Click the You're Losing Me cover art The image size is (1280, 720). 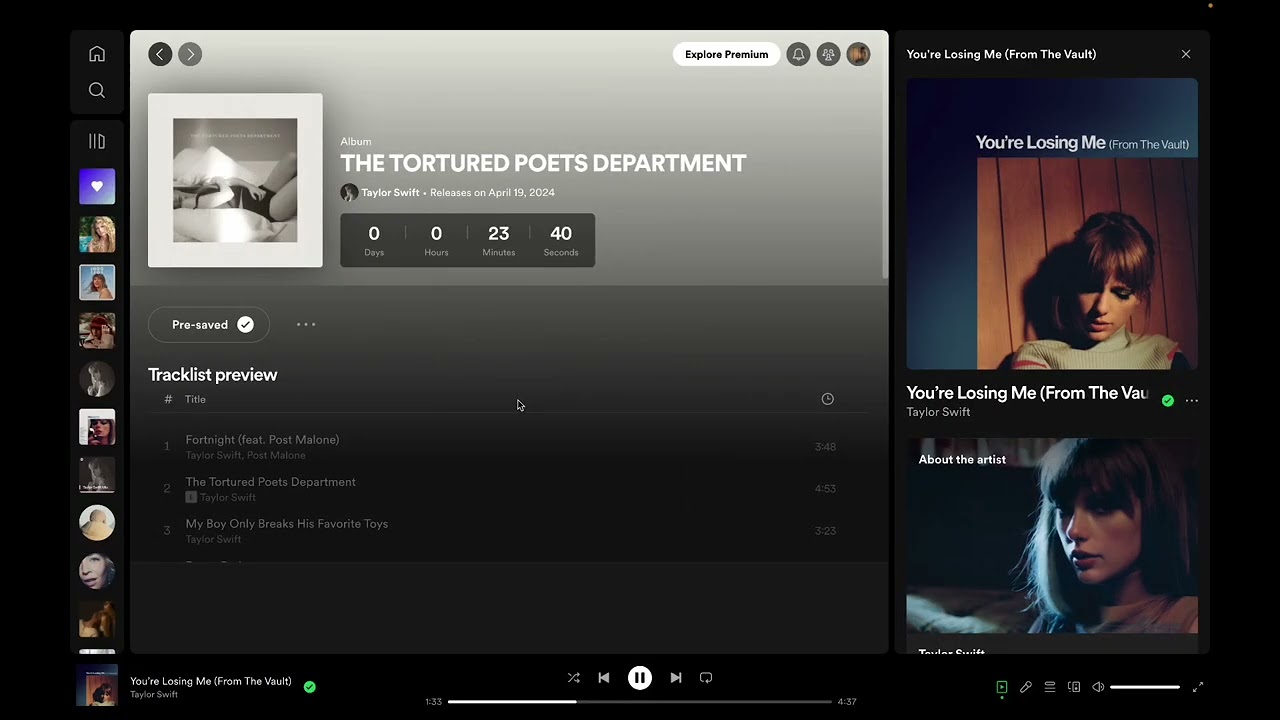point(1052,224)
